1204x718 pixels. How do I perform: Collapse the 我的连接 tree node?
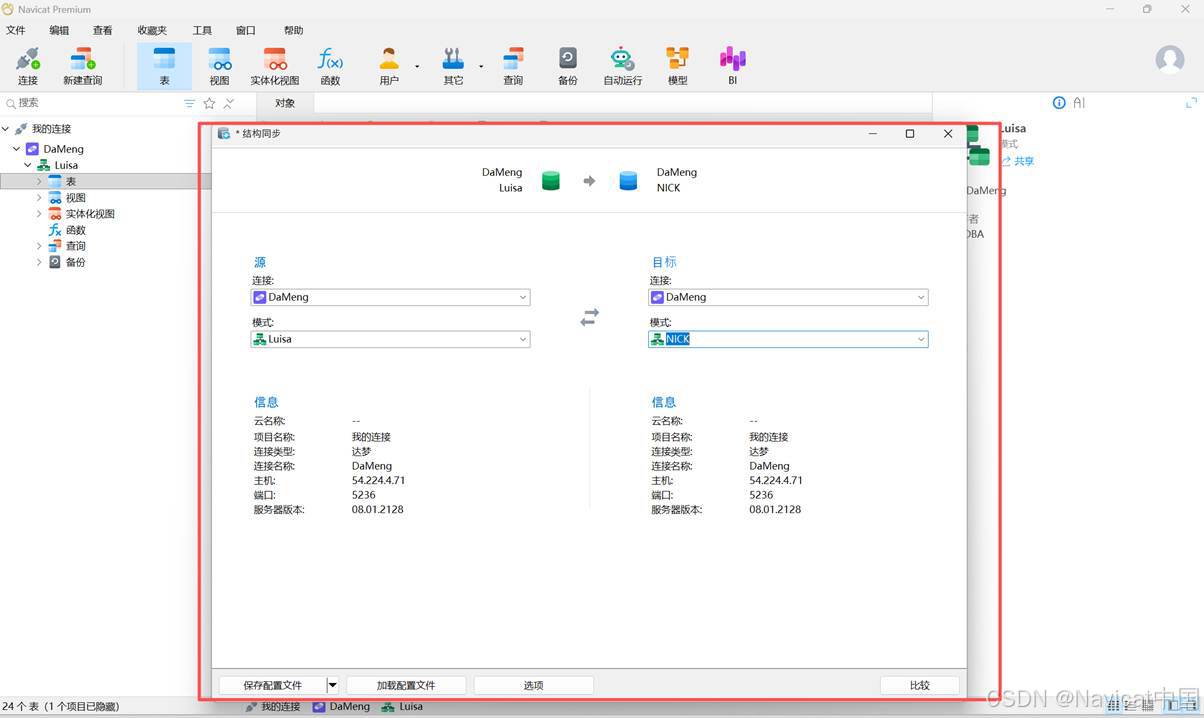(6, 129)
